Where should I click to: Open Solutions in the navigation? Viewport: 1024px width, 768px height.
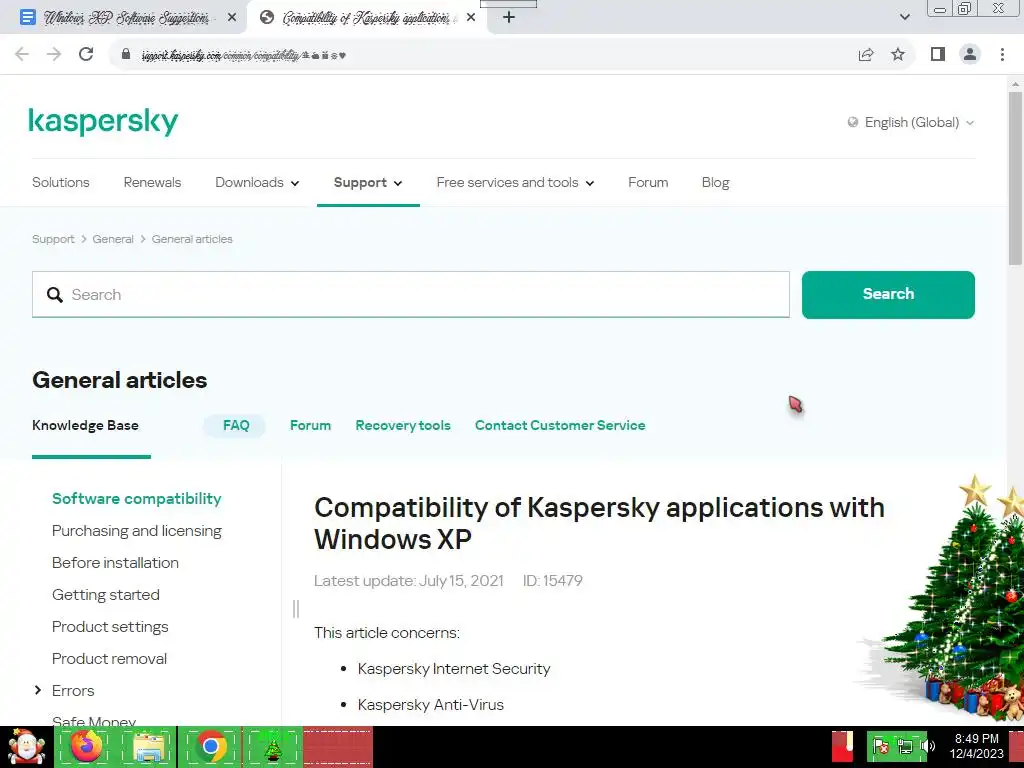(x=61, y=183)
